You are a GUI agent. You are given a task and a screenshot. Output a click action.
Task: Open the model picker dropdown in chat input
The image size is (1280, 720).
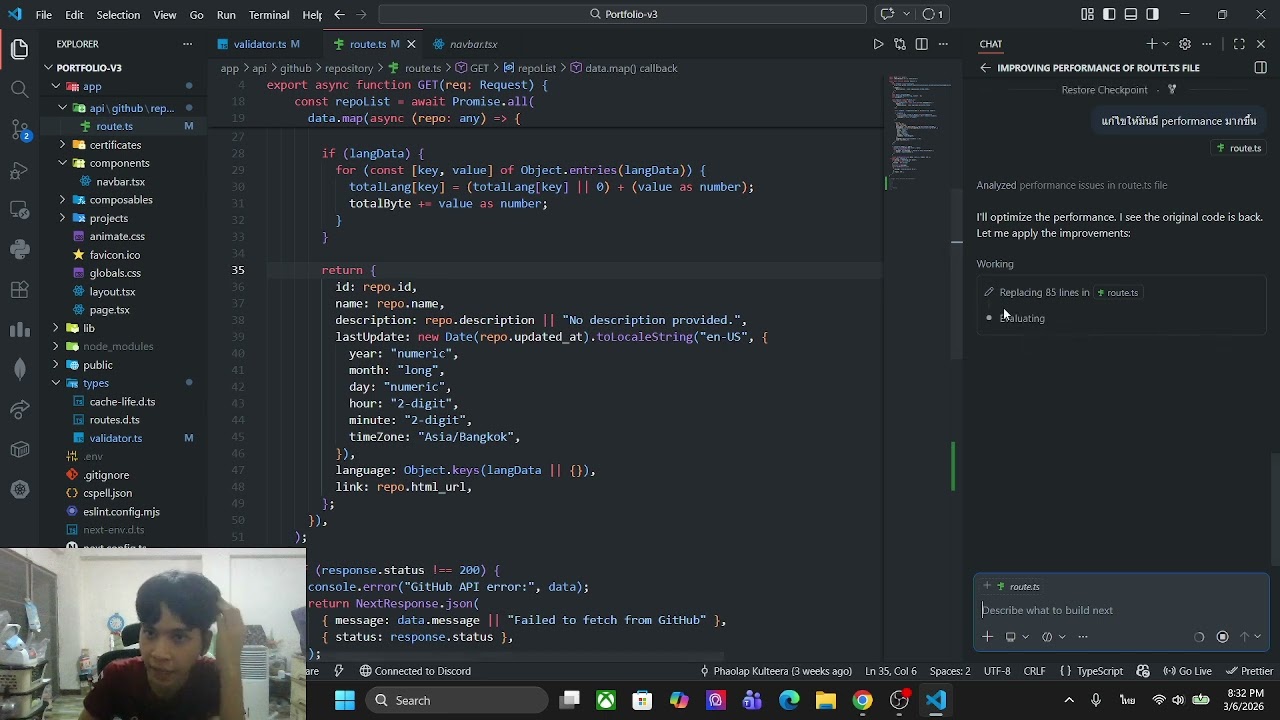[x=1053, y=637]
